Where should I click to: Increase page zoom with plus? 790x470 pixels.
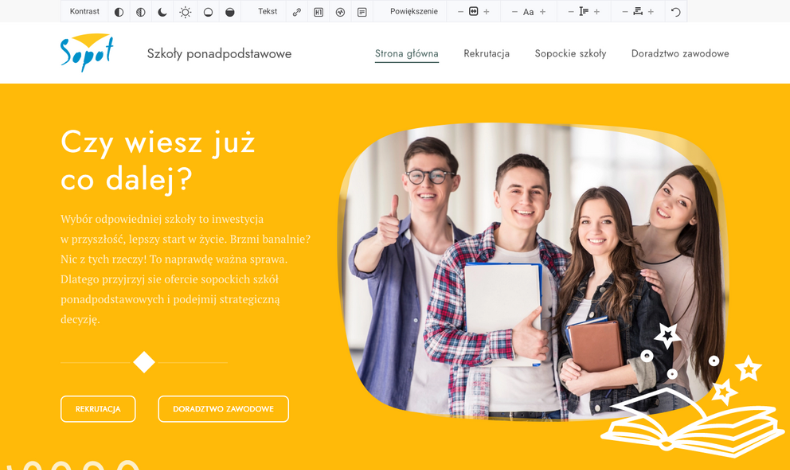(487, 12)
